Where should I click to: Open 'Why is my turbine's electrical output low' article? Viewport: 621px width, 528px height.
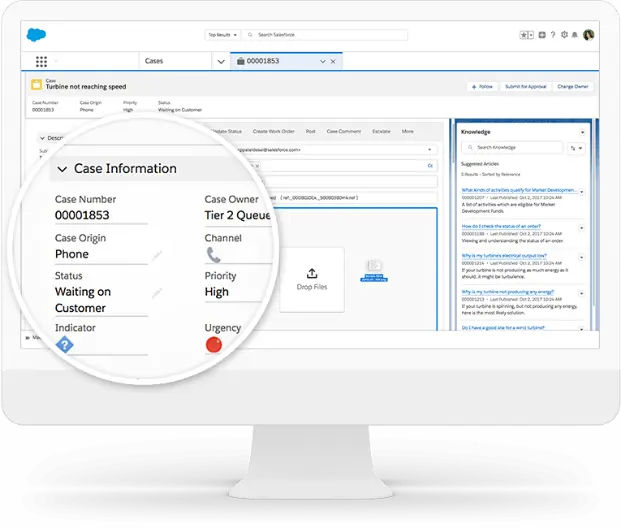point(504,255)
